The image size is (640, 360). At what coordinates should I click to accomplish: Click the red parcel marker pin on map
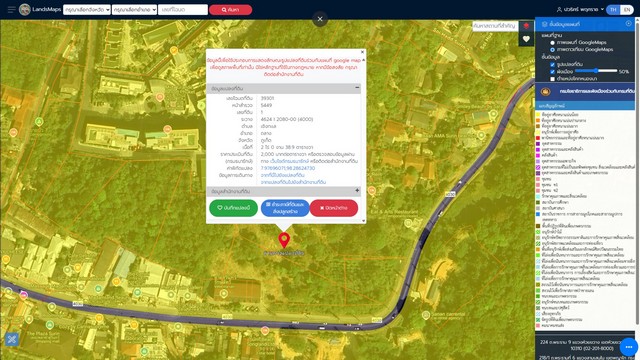point(284,240)
